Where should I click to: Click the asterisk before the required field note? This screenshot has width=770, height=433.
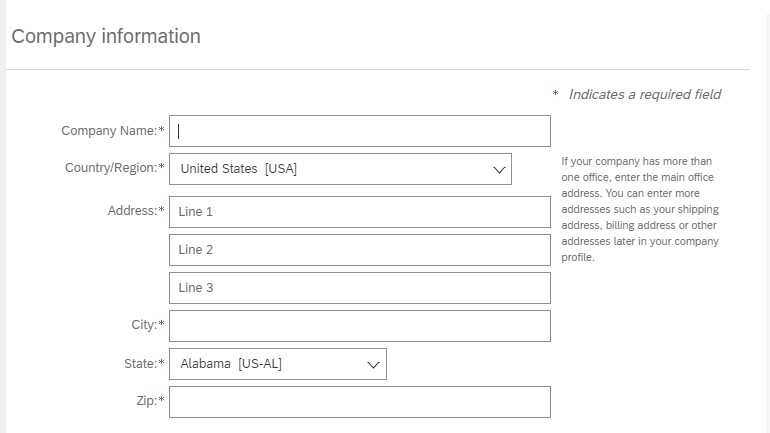point(555,95)
